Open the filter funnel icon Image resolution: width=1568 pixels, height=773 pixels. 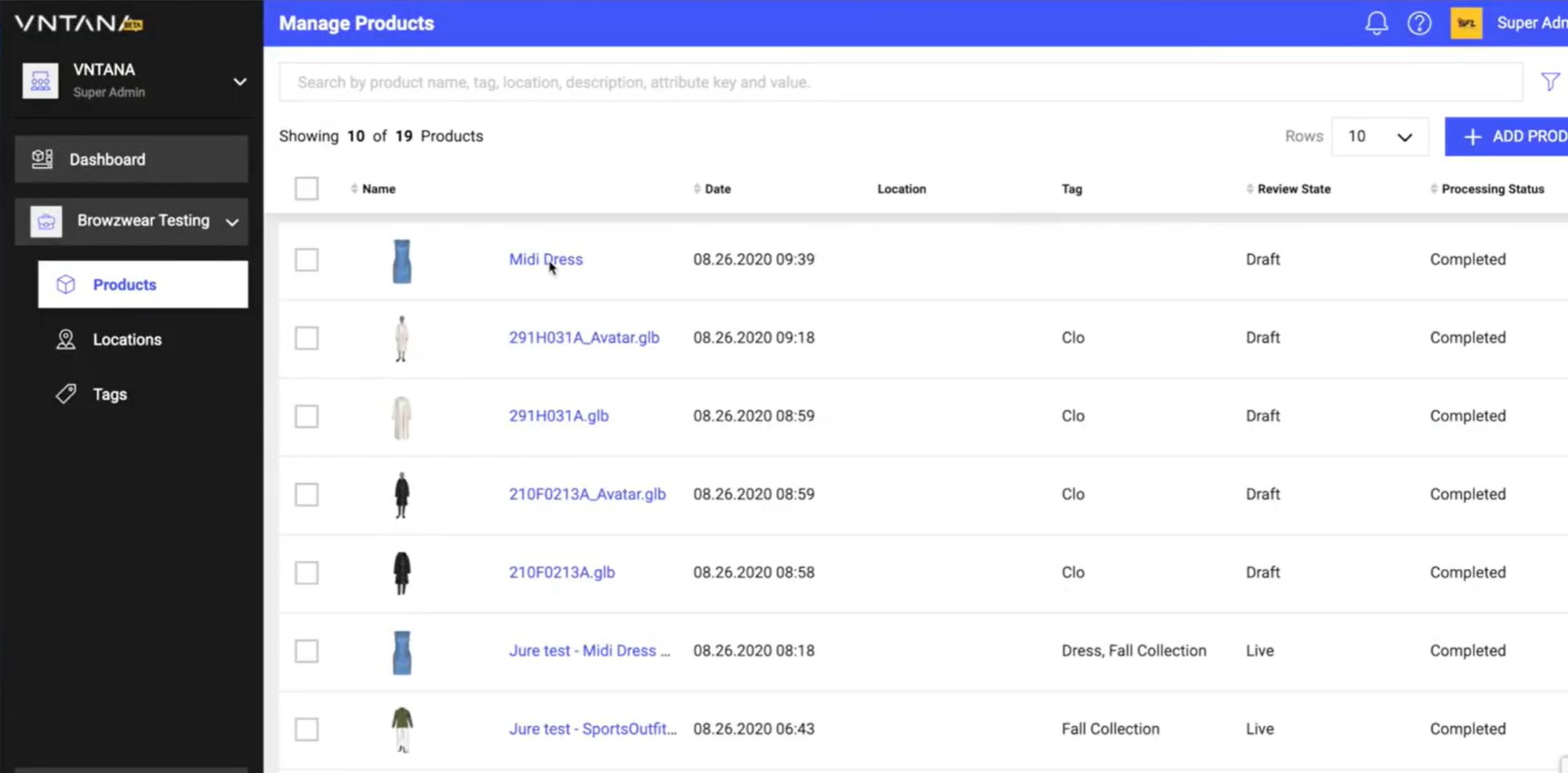coord(1549,82)
